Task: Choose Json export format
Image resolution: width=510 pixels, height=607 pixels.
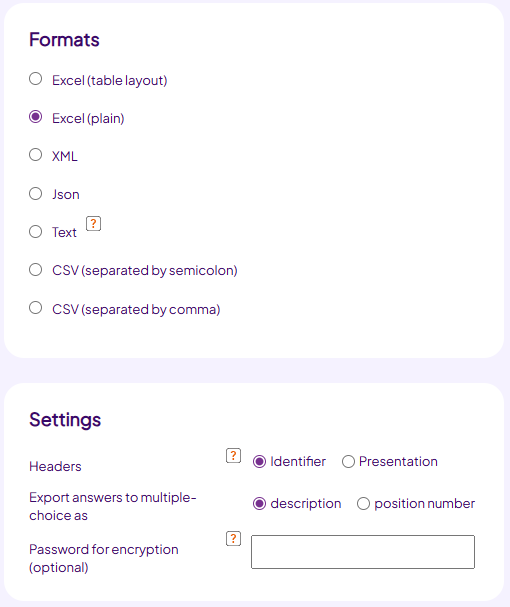Action: click(x=36, y=193)
